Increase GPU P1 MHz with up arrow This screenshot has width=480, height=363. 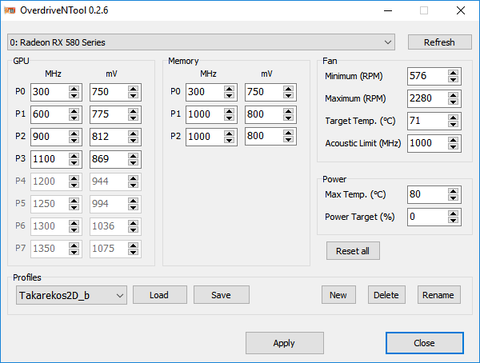click(74, 111)
